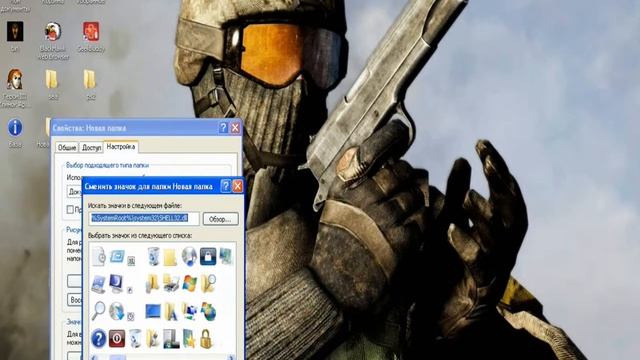The height and width of the screenshot is (360, 640).
Task: Choose the plain yellow folder icon
Action: point(171,257)
